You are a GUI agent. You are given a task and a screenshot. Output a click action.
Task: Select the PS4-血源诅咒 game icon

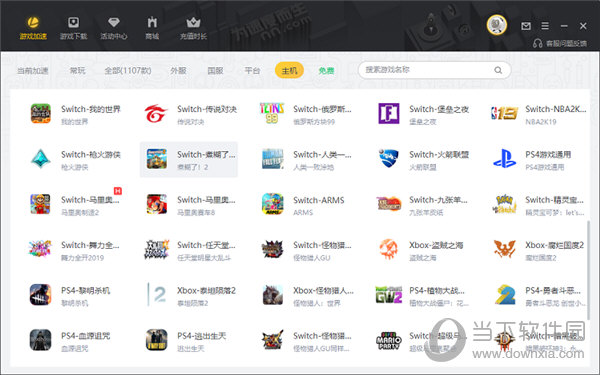point(41,340)
